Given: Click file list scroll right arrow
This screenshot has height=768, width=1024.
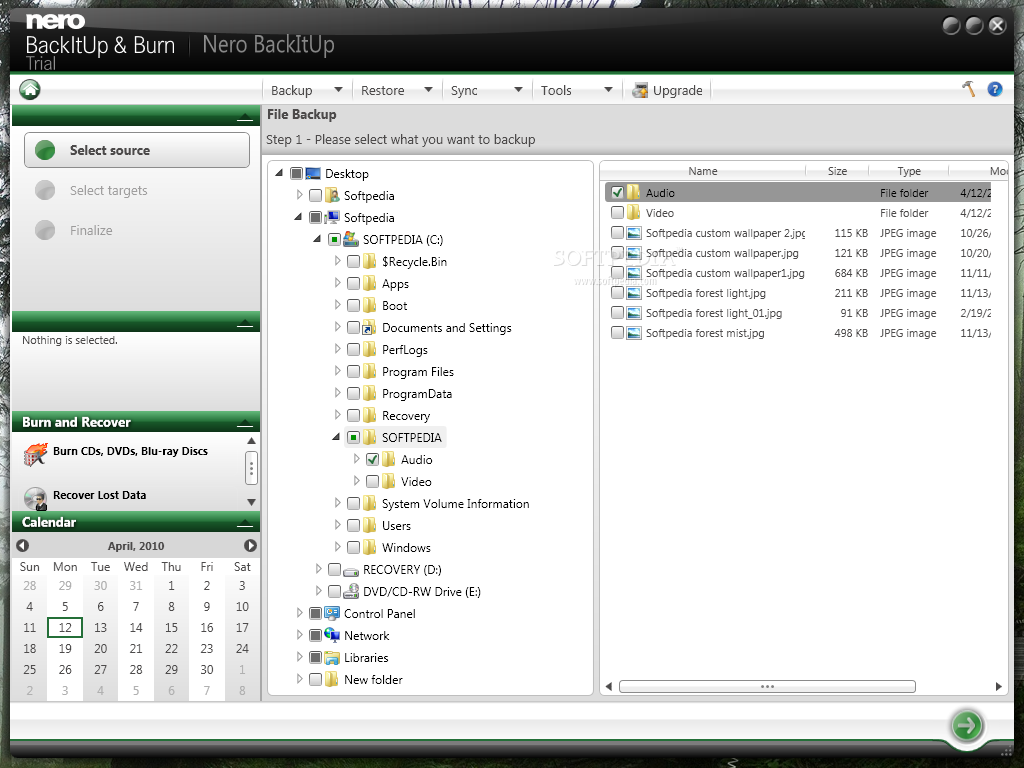Looking at the screenshot, I should pos(998,686).
